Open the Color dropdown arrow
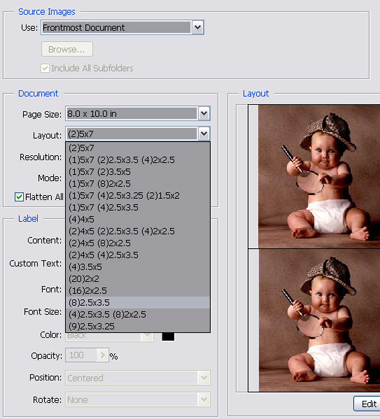 147,336
